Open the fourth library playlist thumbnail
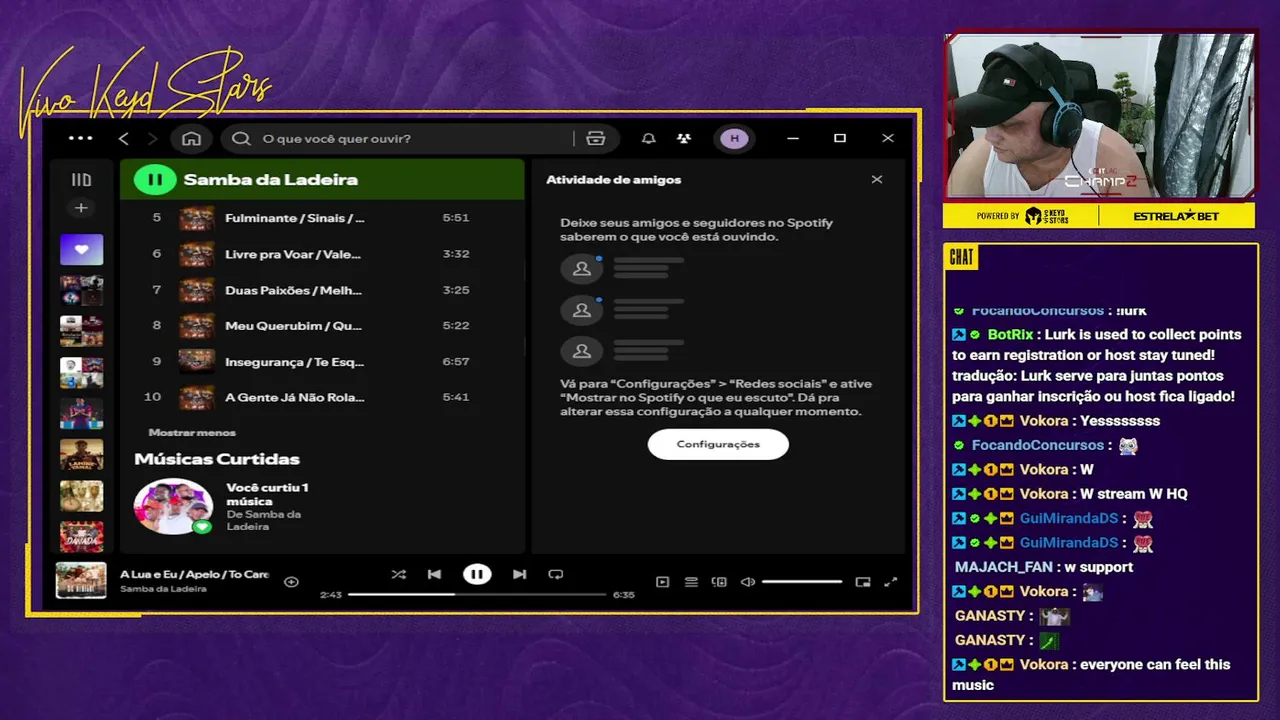This screenshot has height=720, width=1280. [81, 373]
